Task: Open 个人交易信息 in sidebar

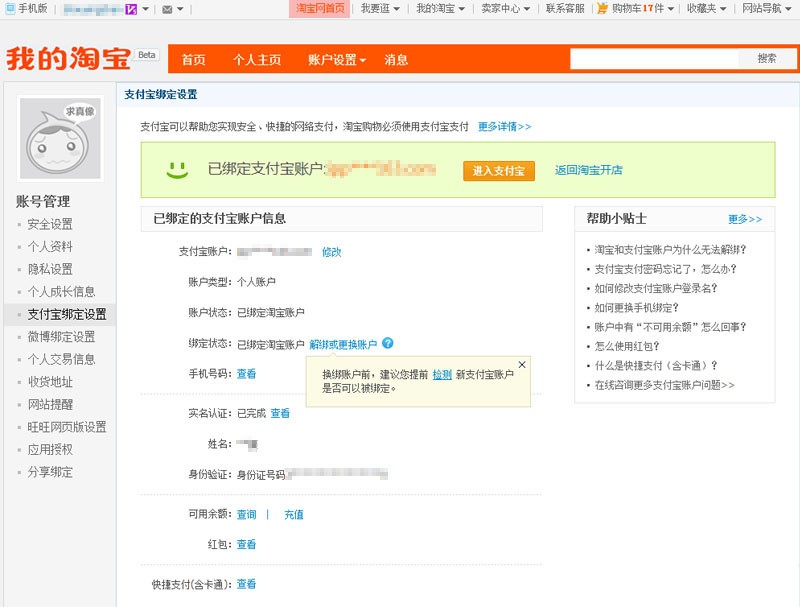Action: (61, 360)
